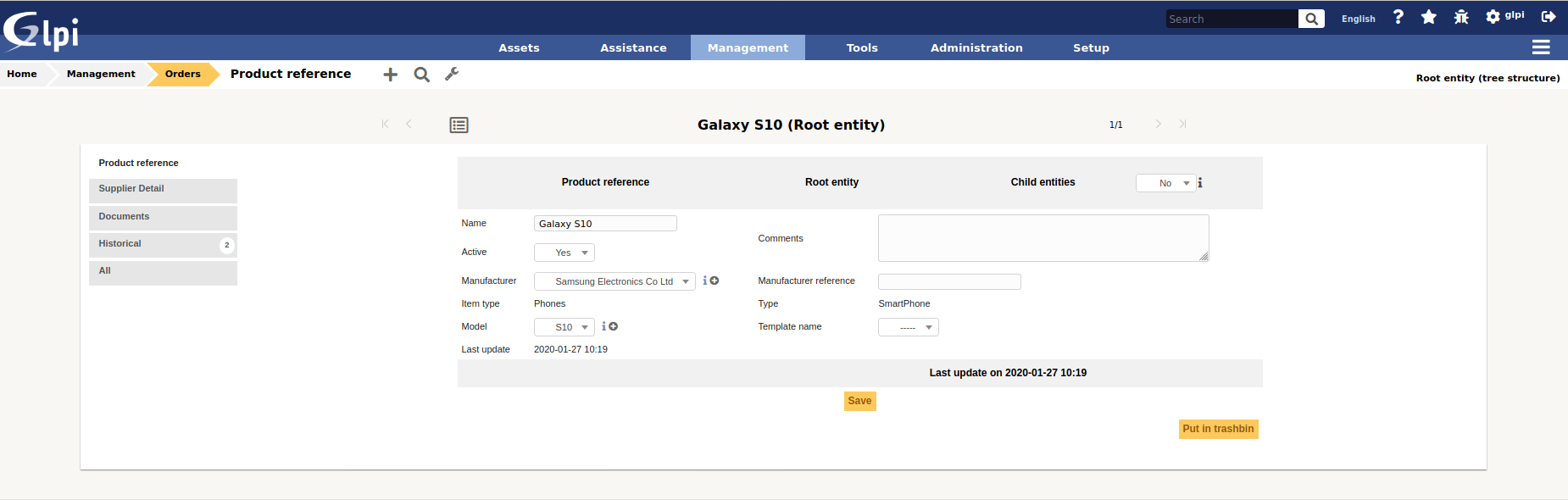Image resolution: width=1568 pixels, height=500 pixels.
Task: Open the hamburger menu icon
Action: point(1541,47)
